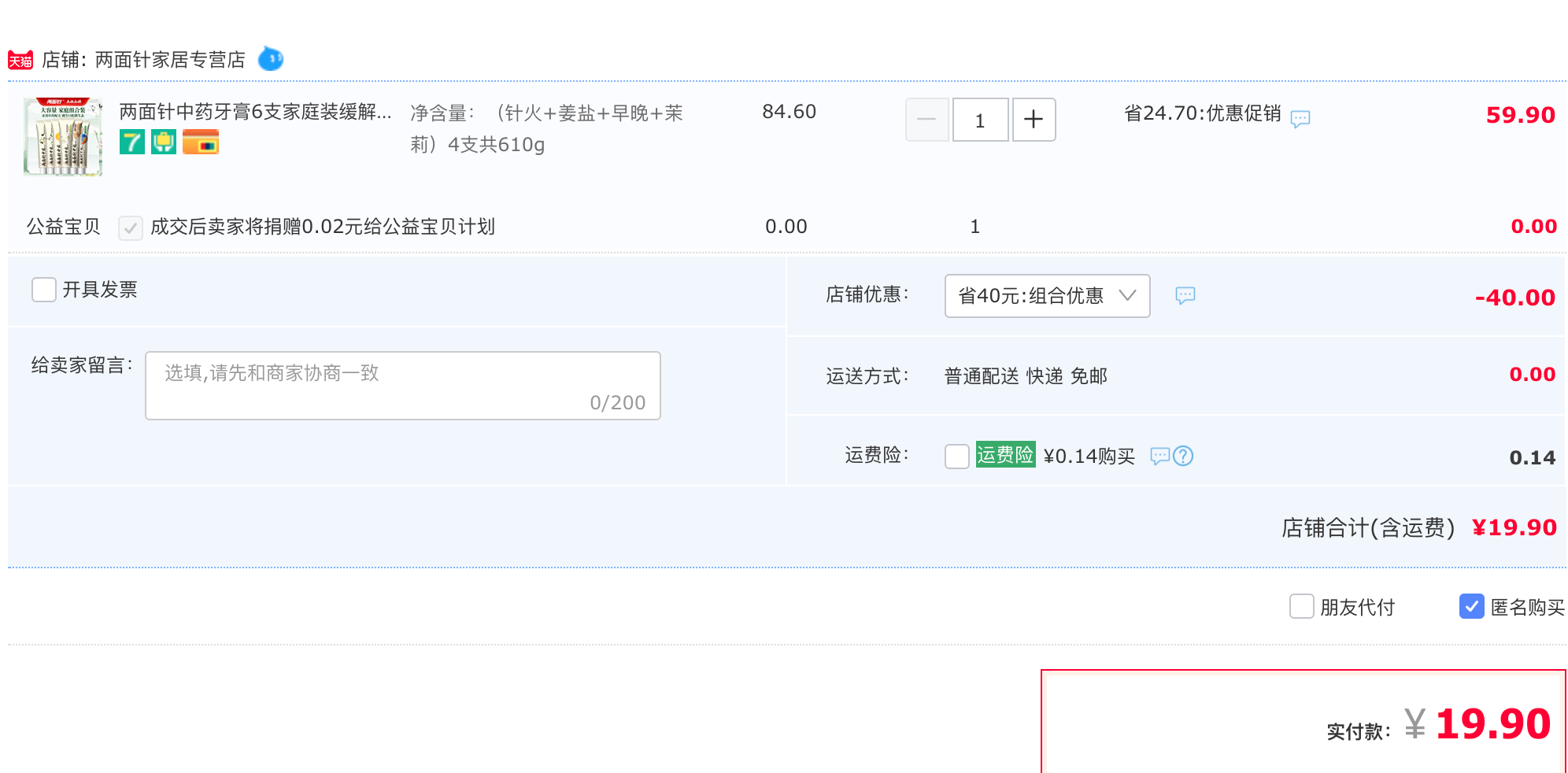Click the unit price 84.60
The width and height of the screenshot is (1568, 773).
click(789, 112)
